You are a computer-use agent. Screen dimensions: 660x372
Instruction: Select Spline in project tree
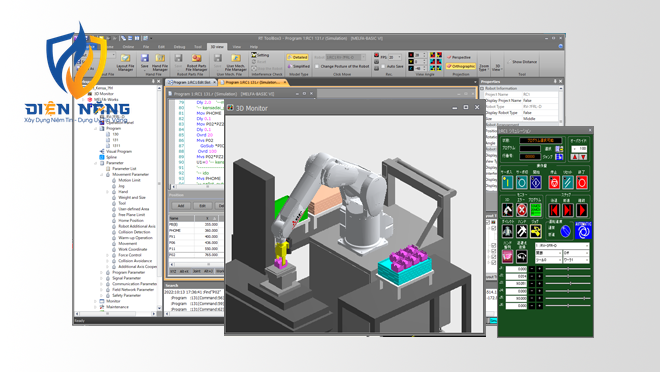(x=111, y=157)
